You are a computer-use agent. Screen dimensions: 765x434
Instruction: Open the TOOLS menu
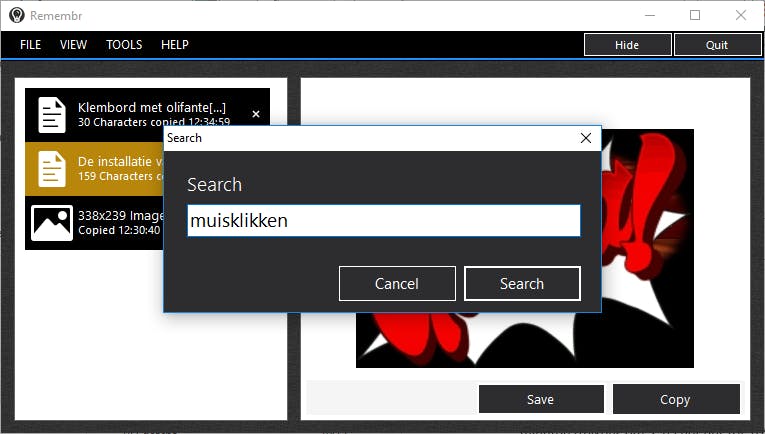click(x=124, y=45)
